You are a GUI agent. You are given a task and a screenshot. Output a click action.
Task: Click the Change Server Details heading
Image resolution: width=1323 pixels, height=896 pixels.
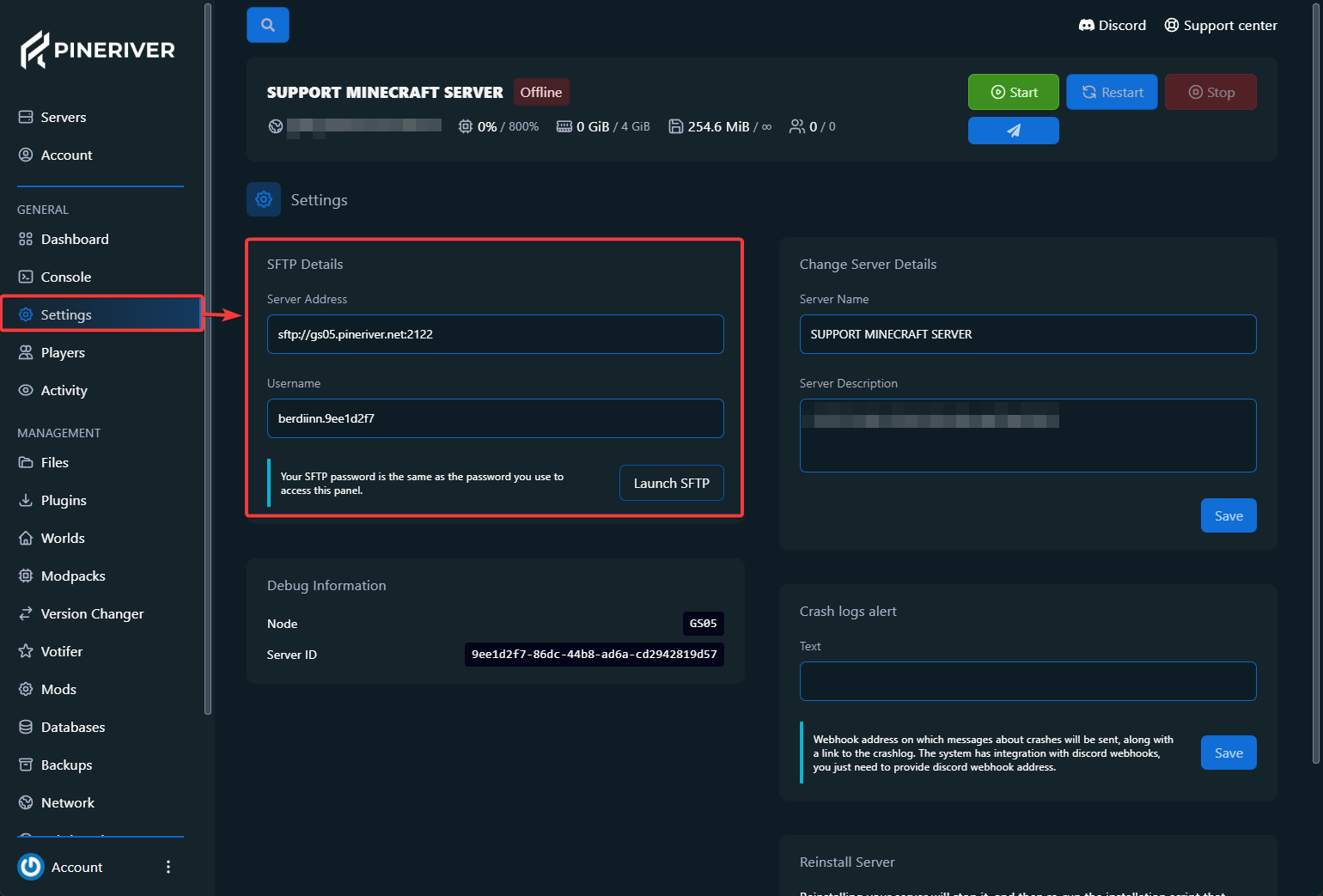coord(868,264)
